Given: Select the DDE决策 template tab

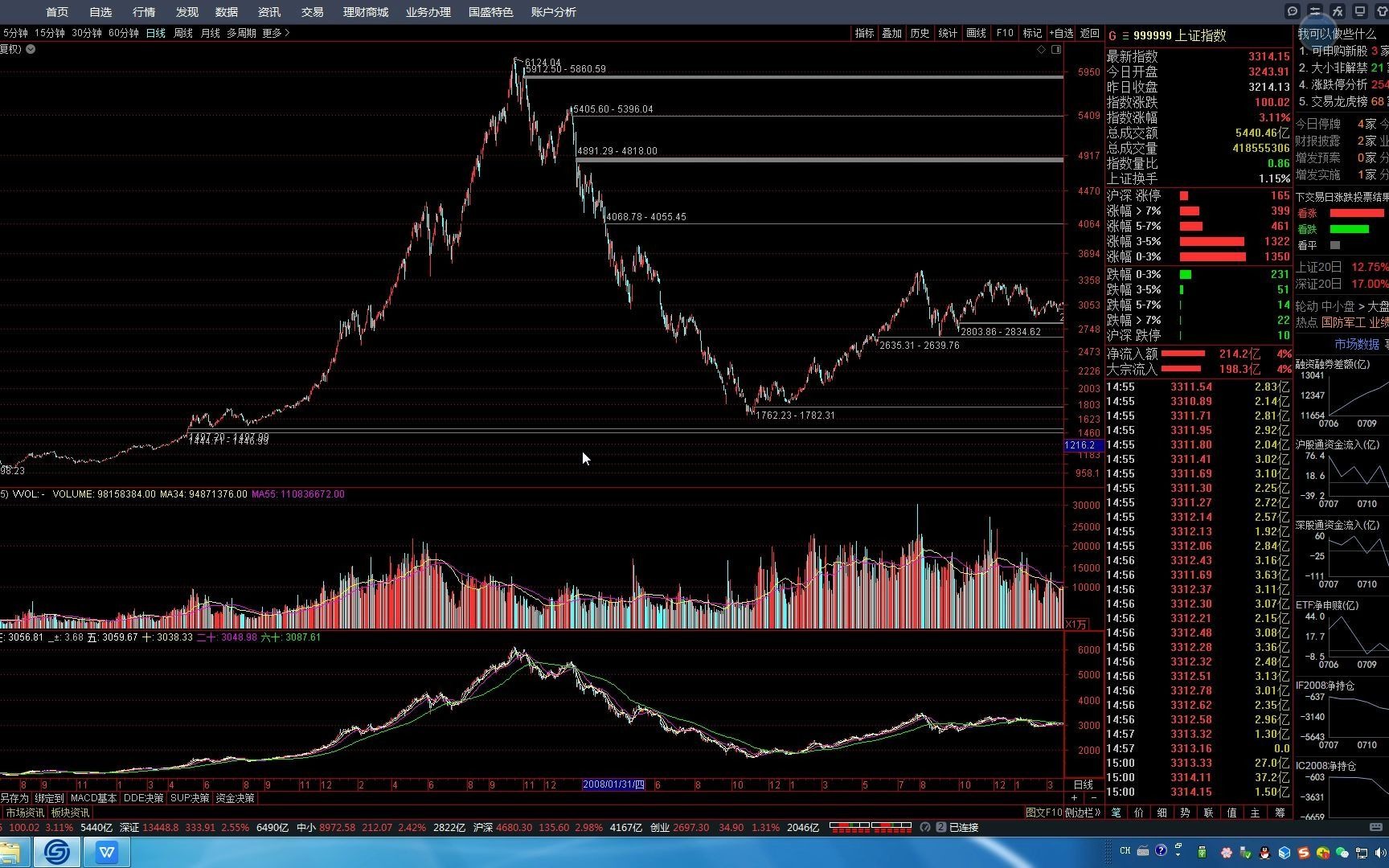Looking at the screenshot, I should (x=144, y=798).
